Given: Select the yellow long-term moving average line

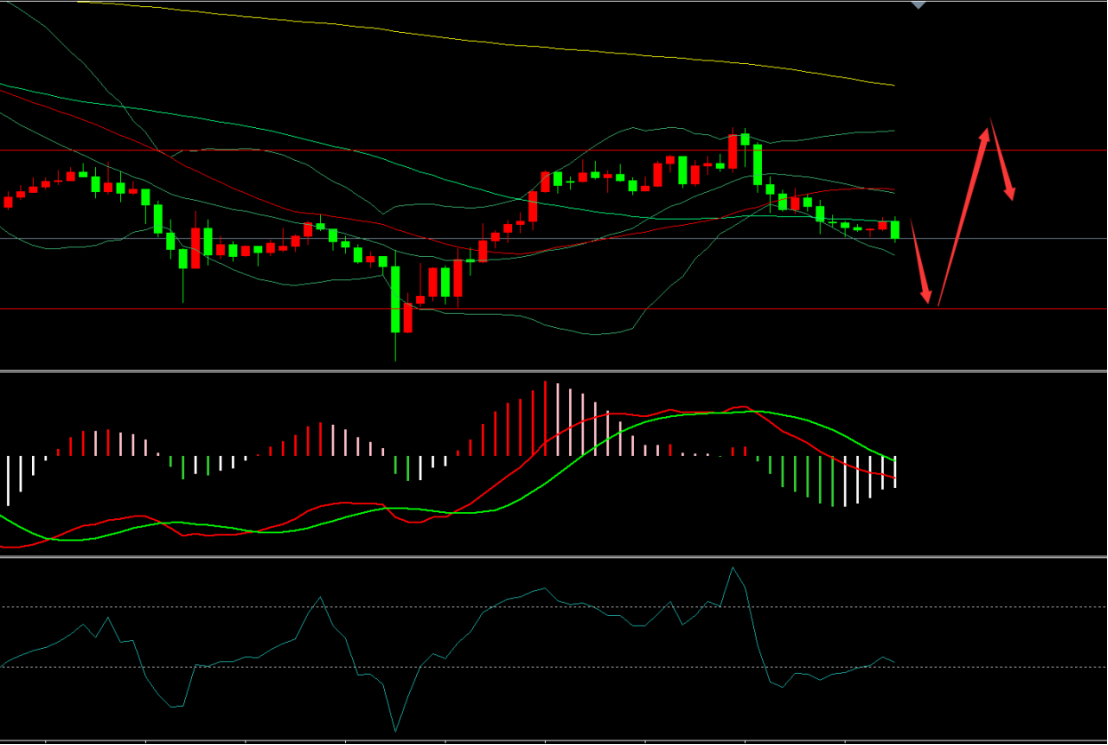Looking at the screenshot, I should click(x=488, y=41).
